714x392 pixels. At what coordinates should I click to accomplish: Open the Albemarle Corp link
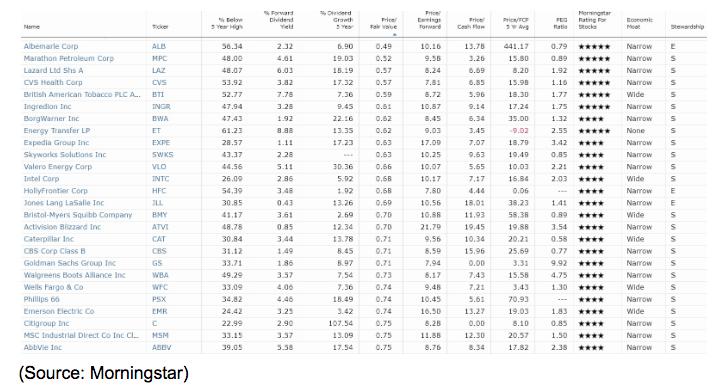(51, 46)
